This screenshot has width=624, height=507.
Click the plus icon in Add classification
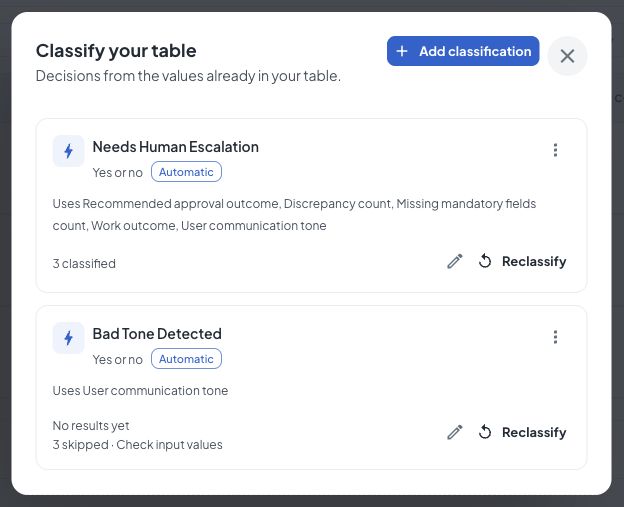pyautogui.click(x=402, y=51)
